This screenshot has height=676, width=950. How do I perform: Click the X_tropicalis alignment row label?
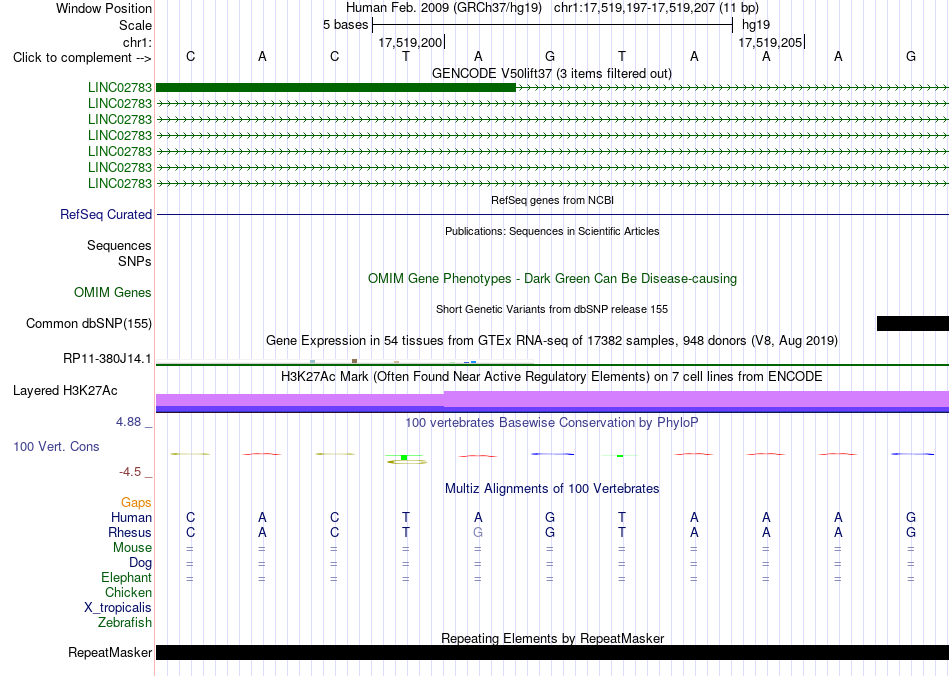point(118,608)
